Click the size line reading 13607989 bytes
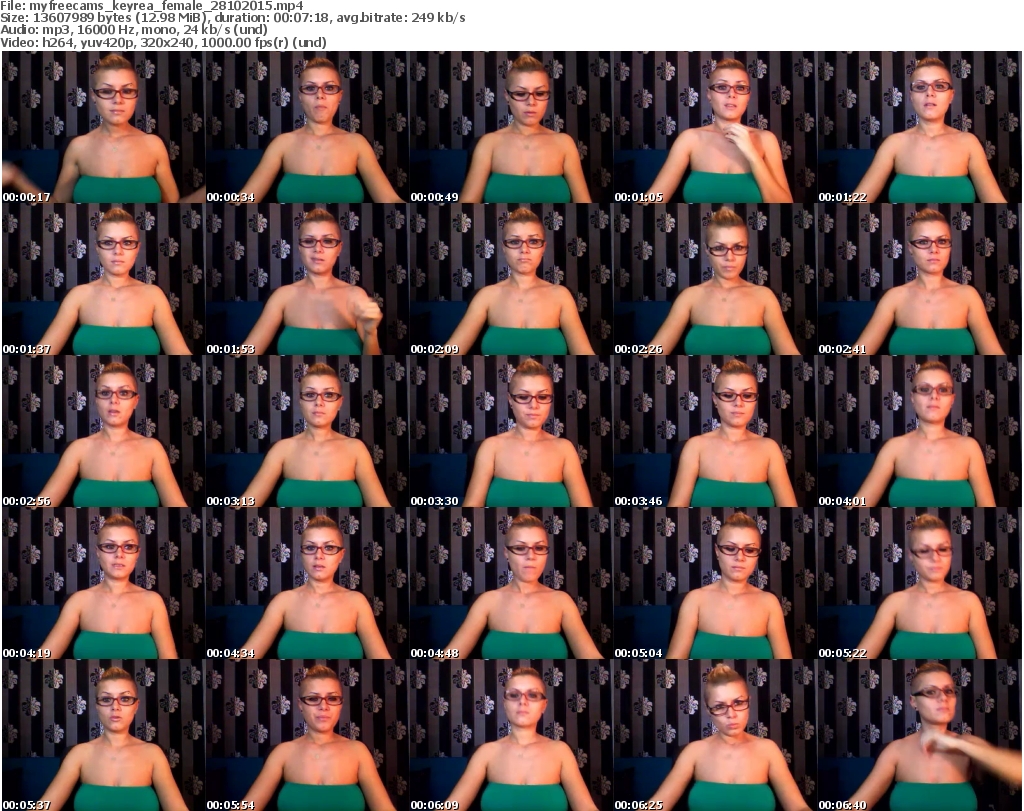Screen dimensions: 1024x811 tap(232, 18)
